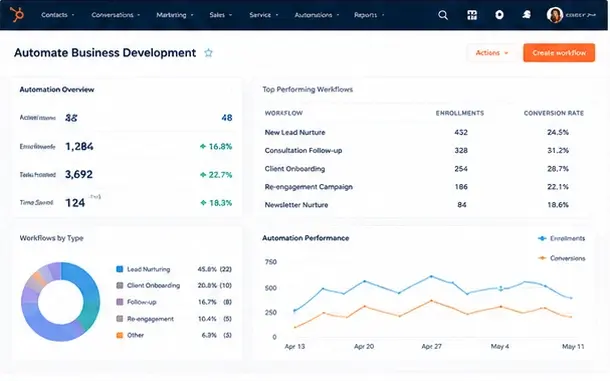This screenshot has height=381, width=610.
Task: Open the Contacts menu
Action: coord(58,15)
